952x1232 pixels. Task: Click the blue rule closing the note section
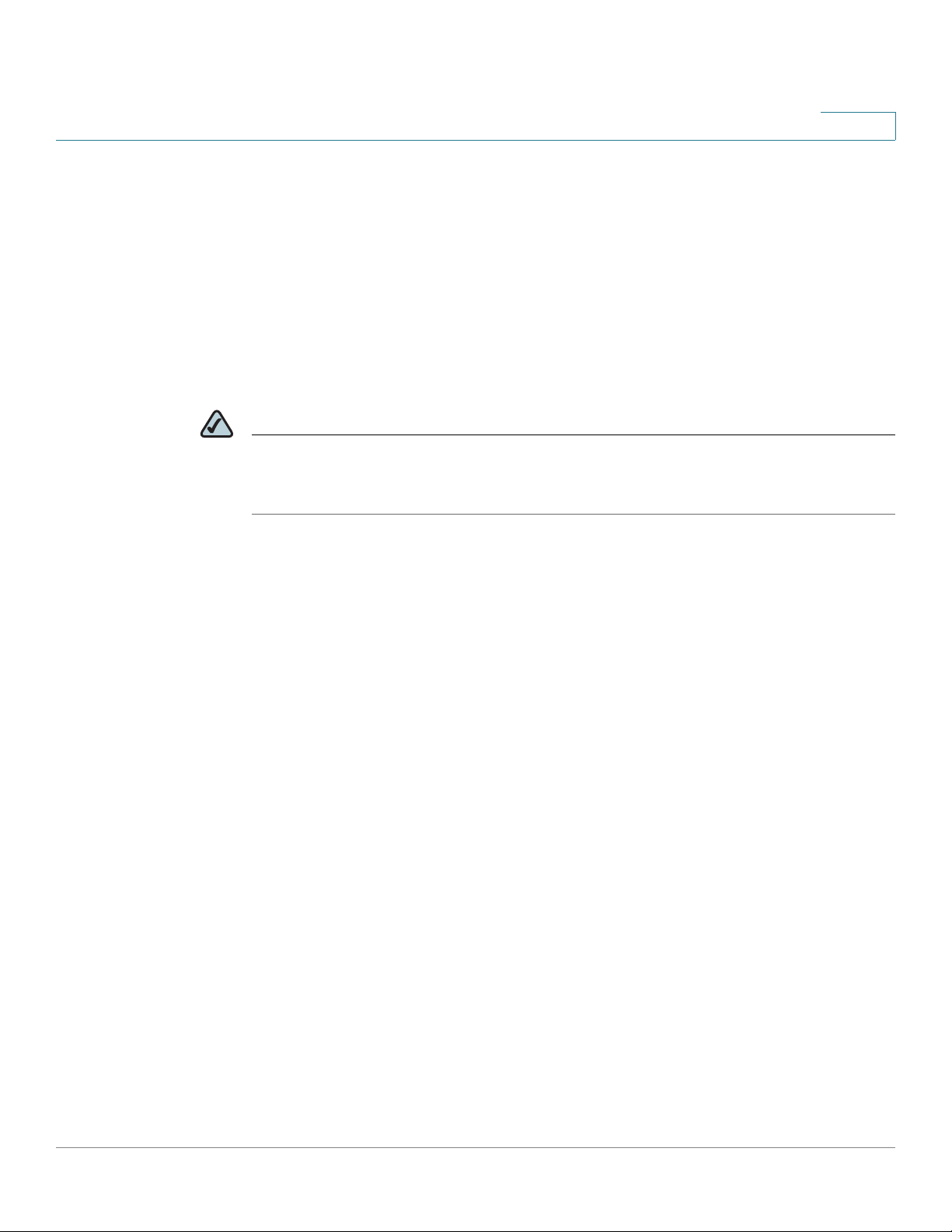point(574,514)
